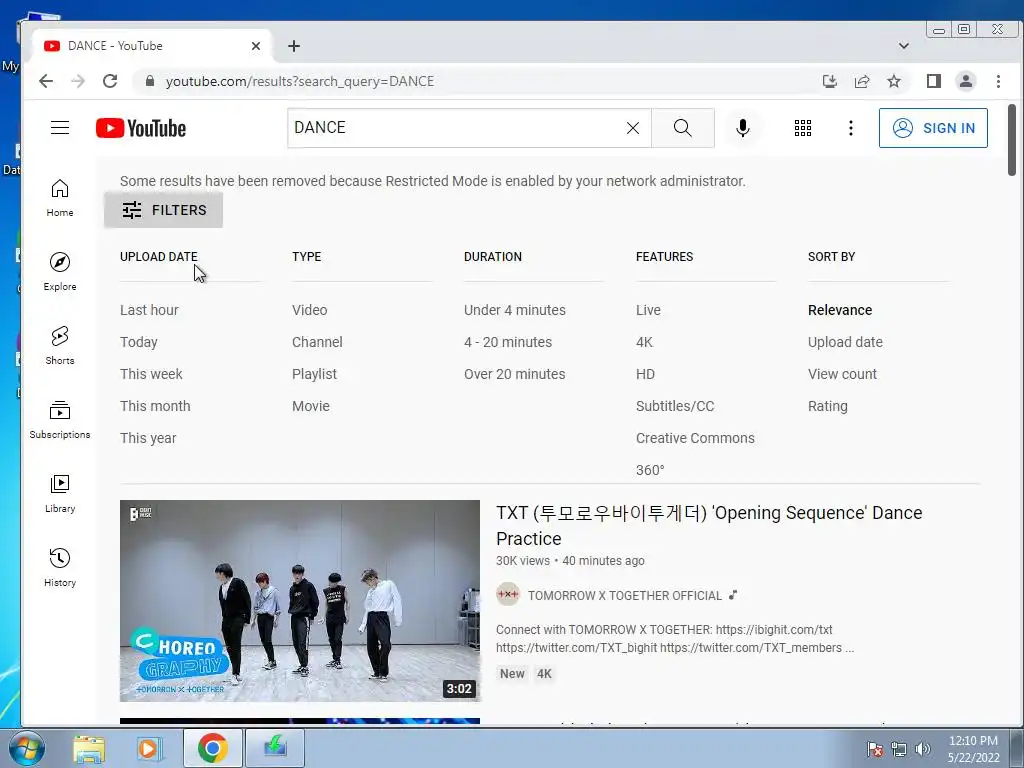Sort results by Upload date

[x=845, y=342]
